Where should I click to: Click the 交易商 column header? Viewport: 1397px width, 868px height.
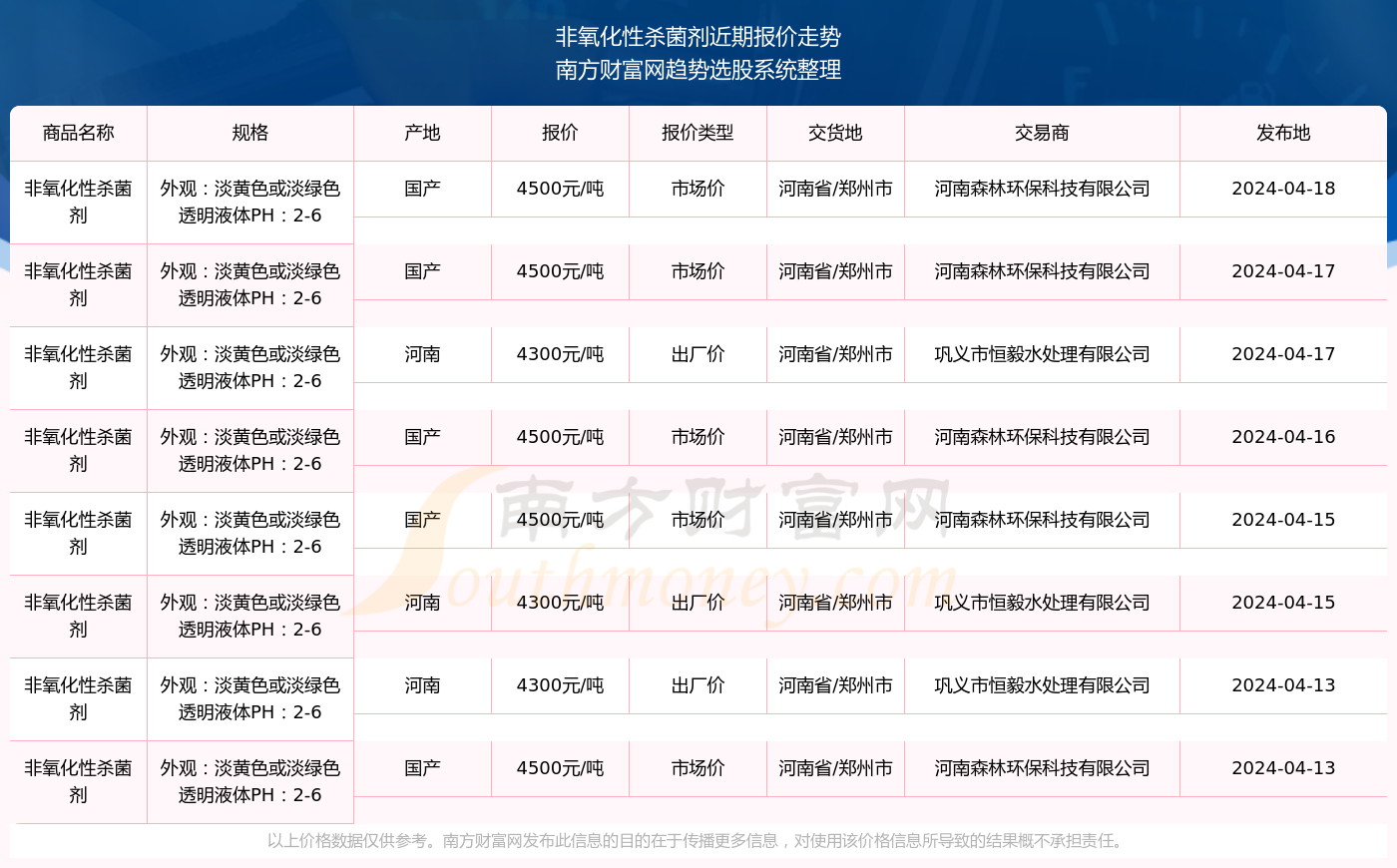coord(1042,133)
